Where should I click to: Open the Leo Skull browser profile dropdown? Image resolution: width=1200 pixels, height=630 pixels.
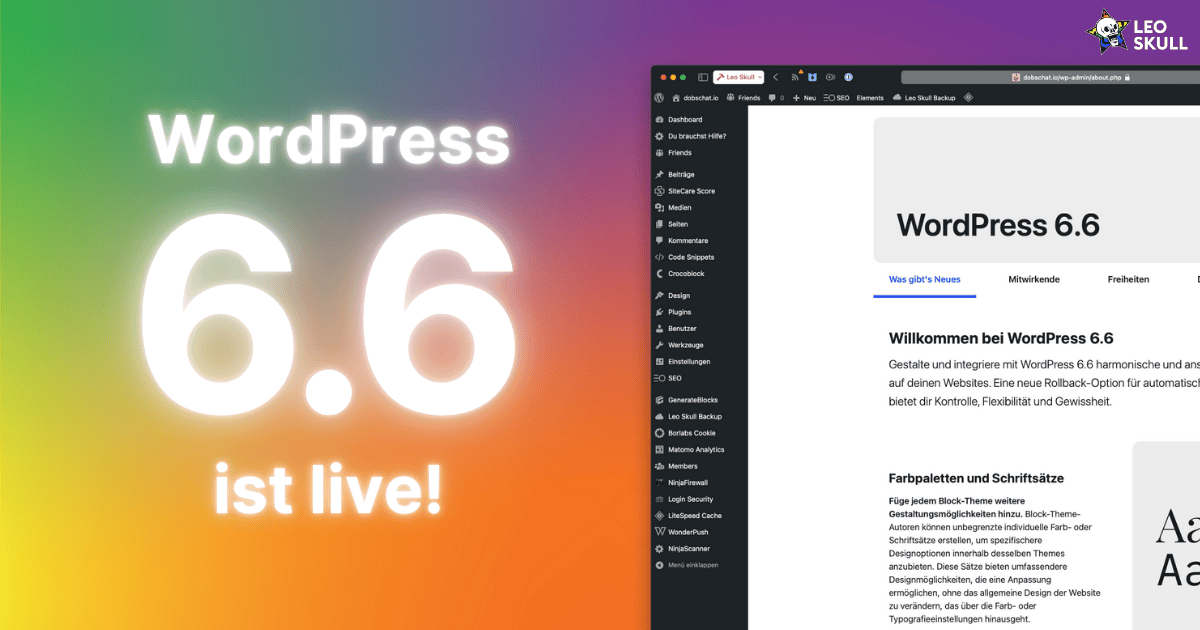click(737, 76)
